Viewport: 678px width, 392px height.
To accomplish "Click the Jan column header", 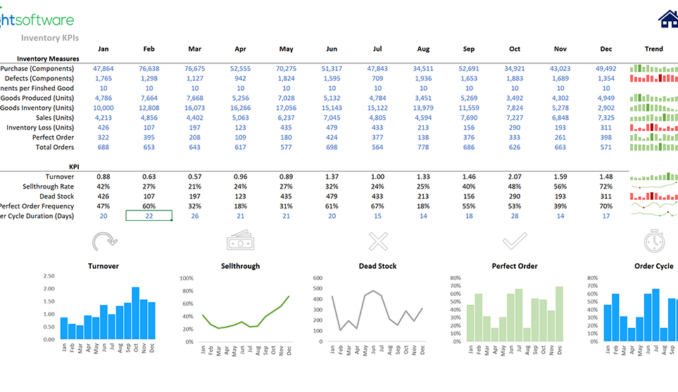I will 103,49.
